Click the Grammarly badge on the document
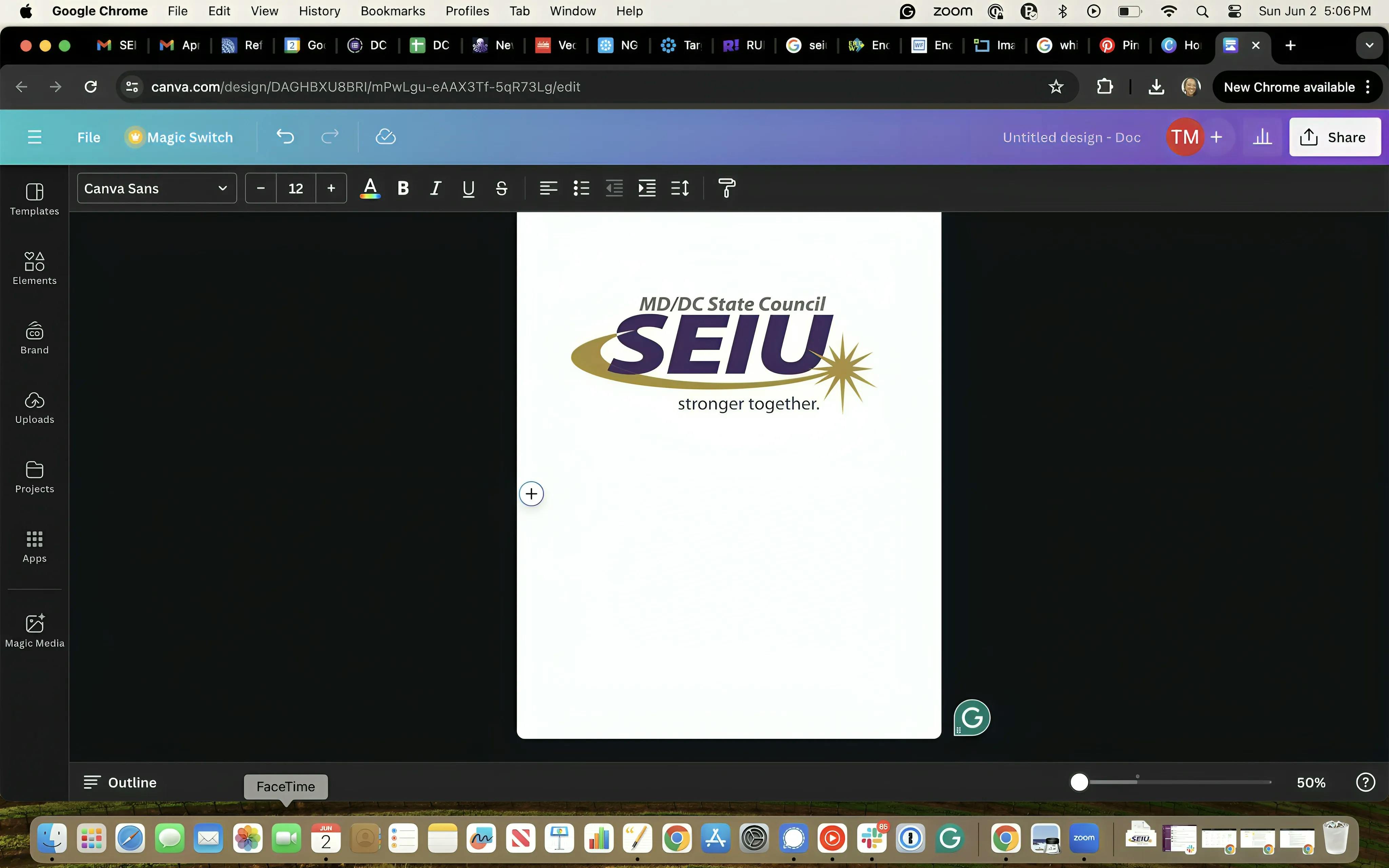This screenshot has width=1389, height=868. [x=972, y=717]
